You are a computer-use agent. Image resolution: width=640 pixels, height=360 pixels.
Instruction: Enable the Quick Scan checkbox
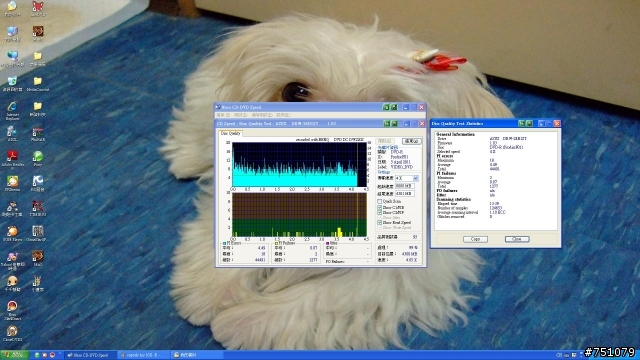380,202
